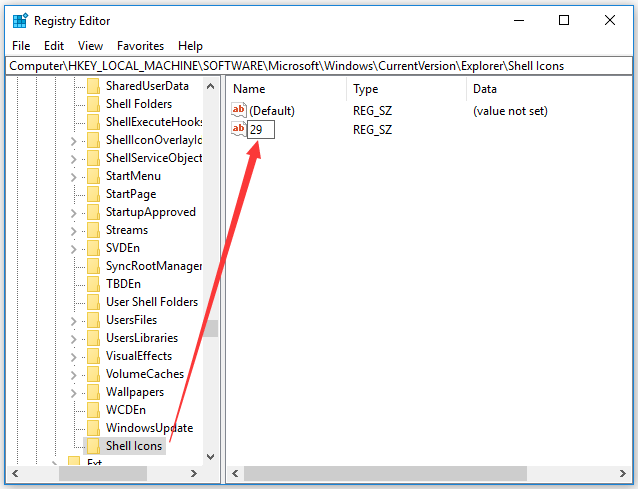The height and width of the screenshot is (489, 638).
Task: Expand the StartupApproved tree node
Action: point(74,213)
